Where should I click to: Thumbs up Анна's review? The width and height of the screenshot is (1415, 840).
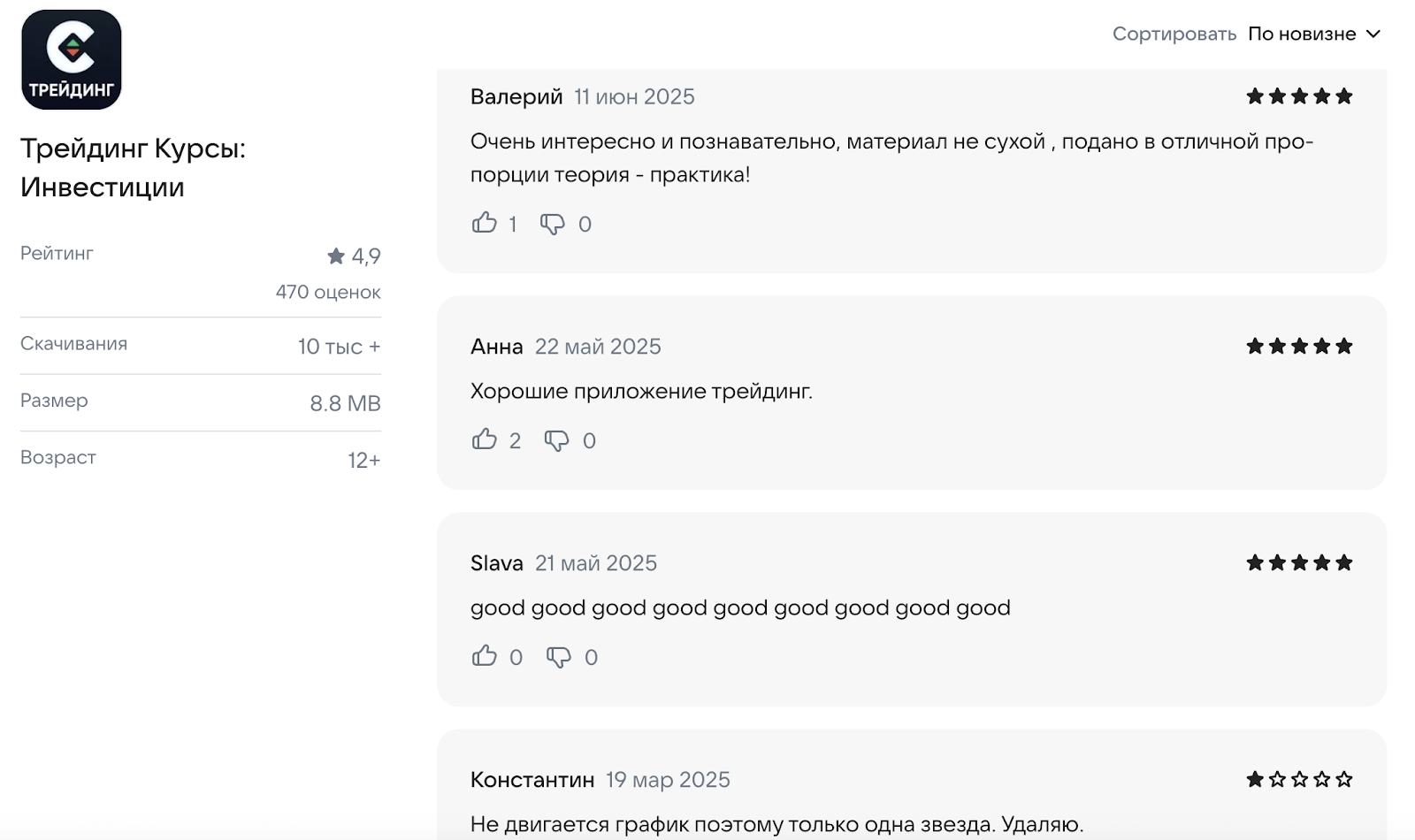click(x=485, y=439)
